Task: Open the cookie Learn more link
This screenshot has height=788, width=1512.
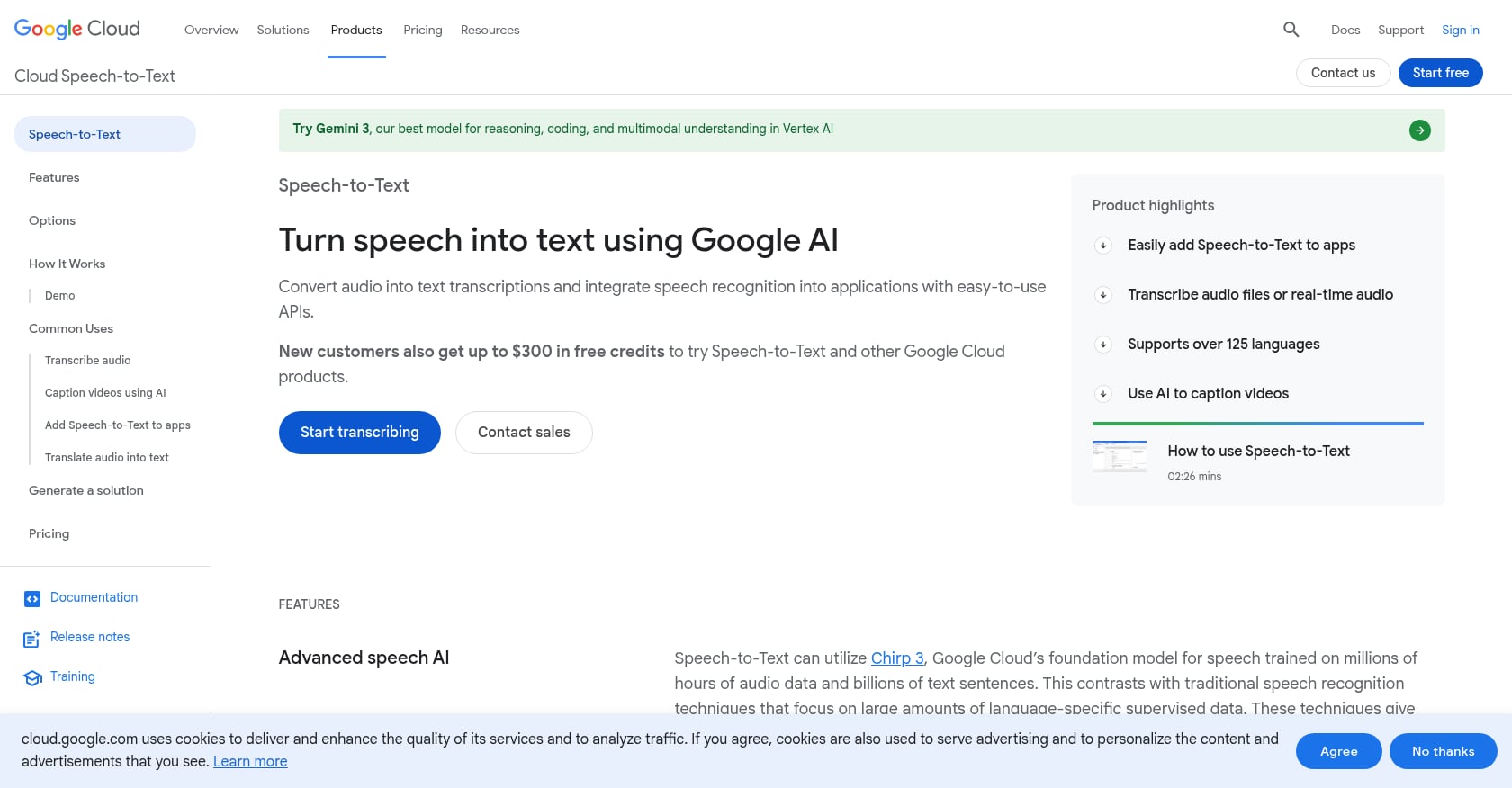Action: coord(250,762)
